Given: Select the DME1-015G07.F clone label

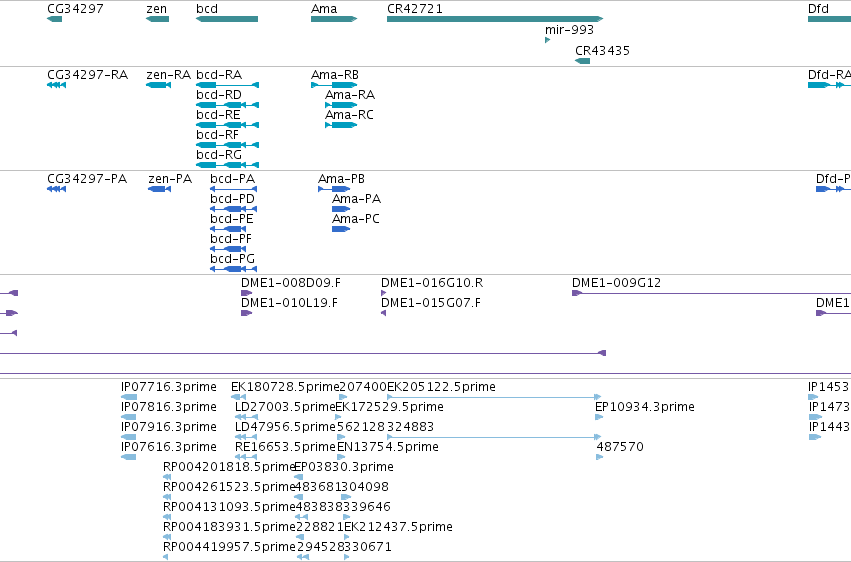Looking at the screenshot, I should pos(431,303).
